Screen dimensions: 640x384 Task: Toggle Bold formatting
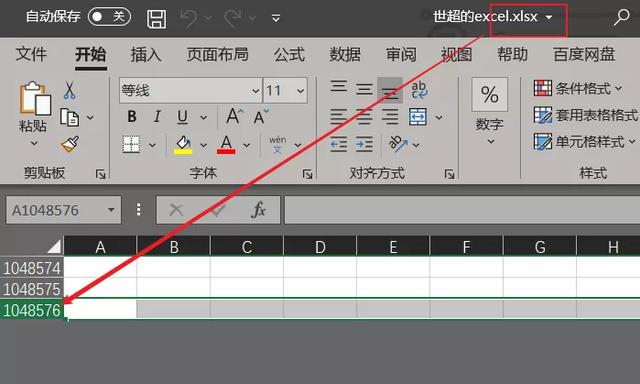131,117
